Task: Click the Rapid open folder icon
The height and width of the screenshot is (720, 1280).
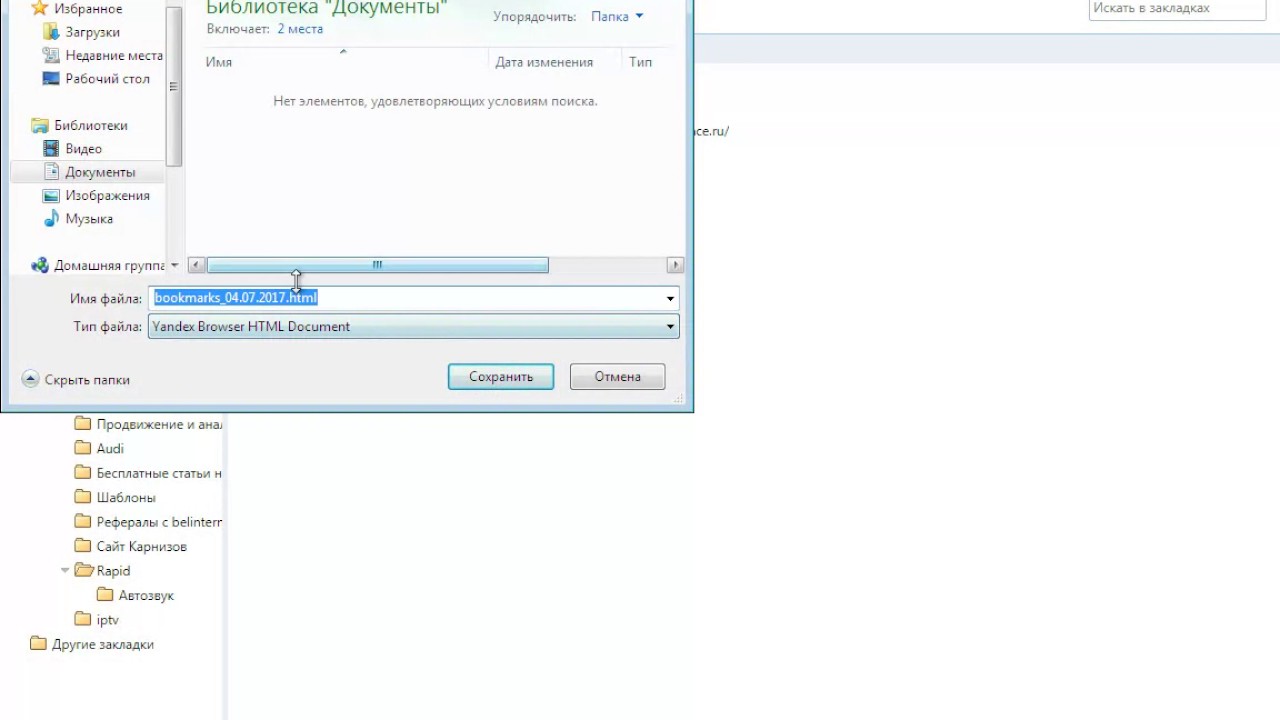Action: [84, 570]
